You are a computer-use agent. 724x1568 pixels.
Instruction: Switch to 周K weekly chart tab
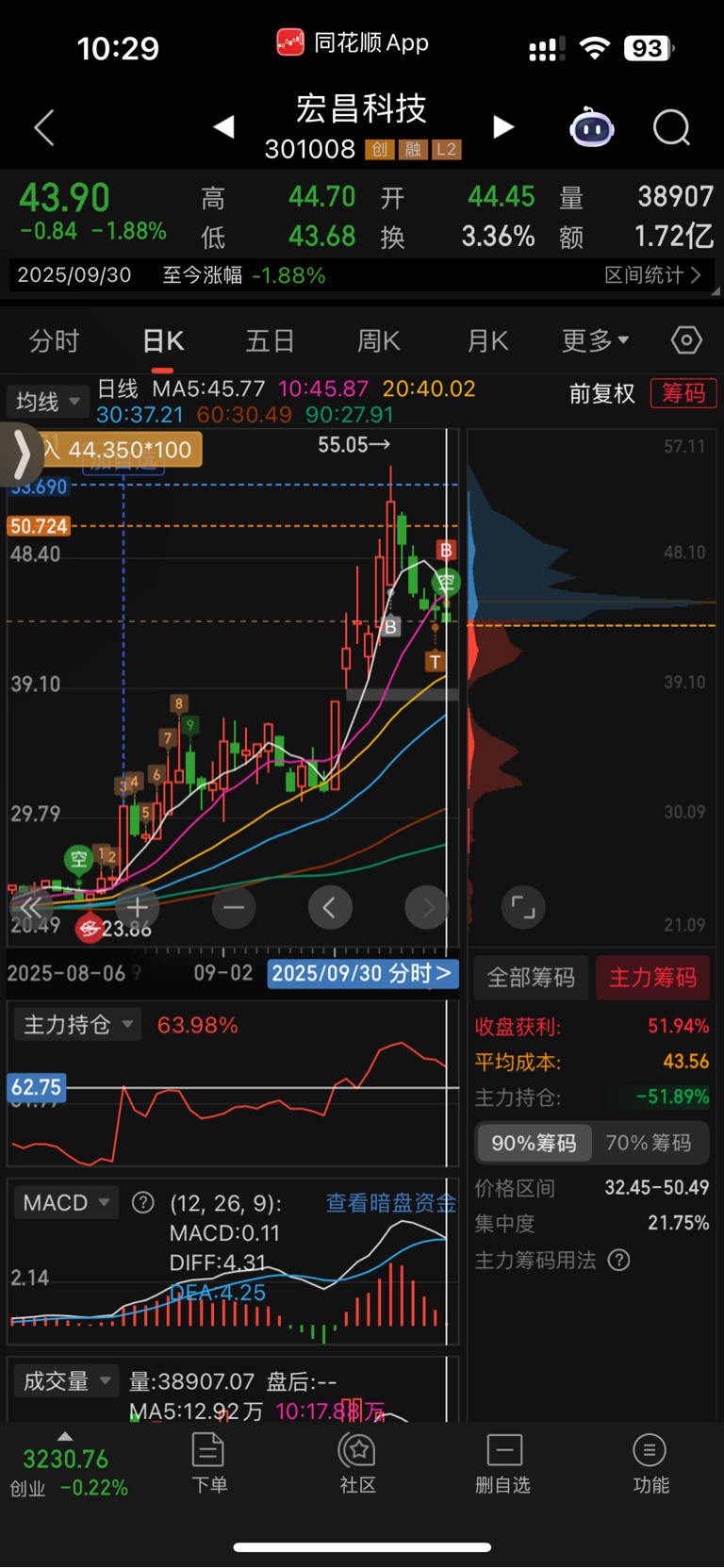tap(379, 340)
